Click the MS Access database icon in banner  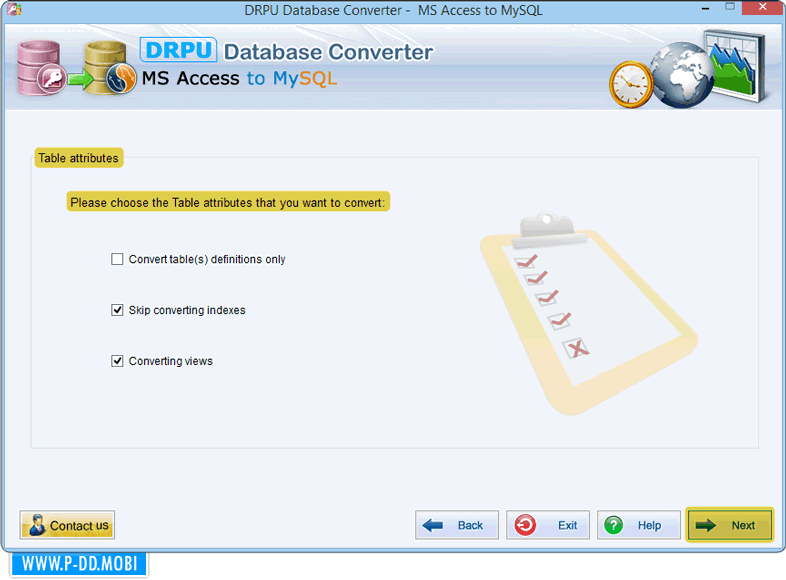[41, 69]
